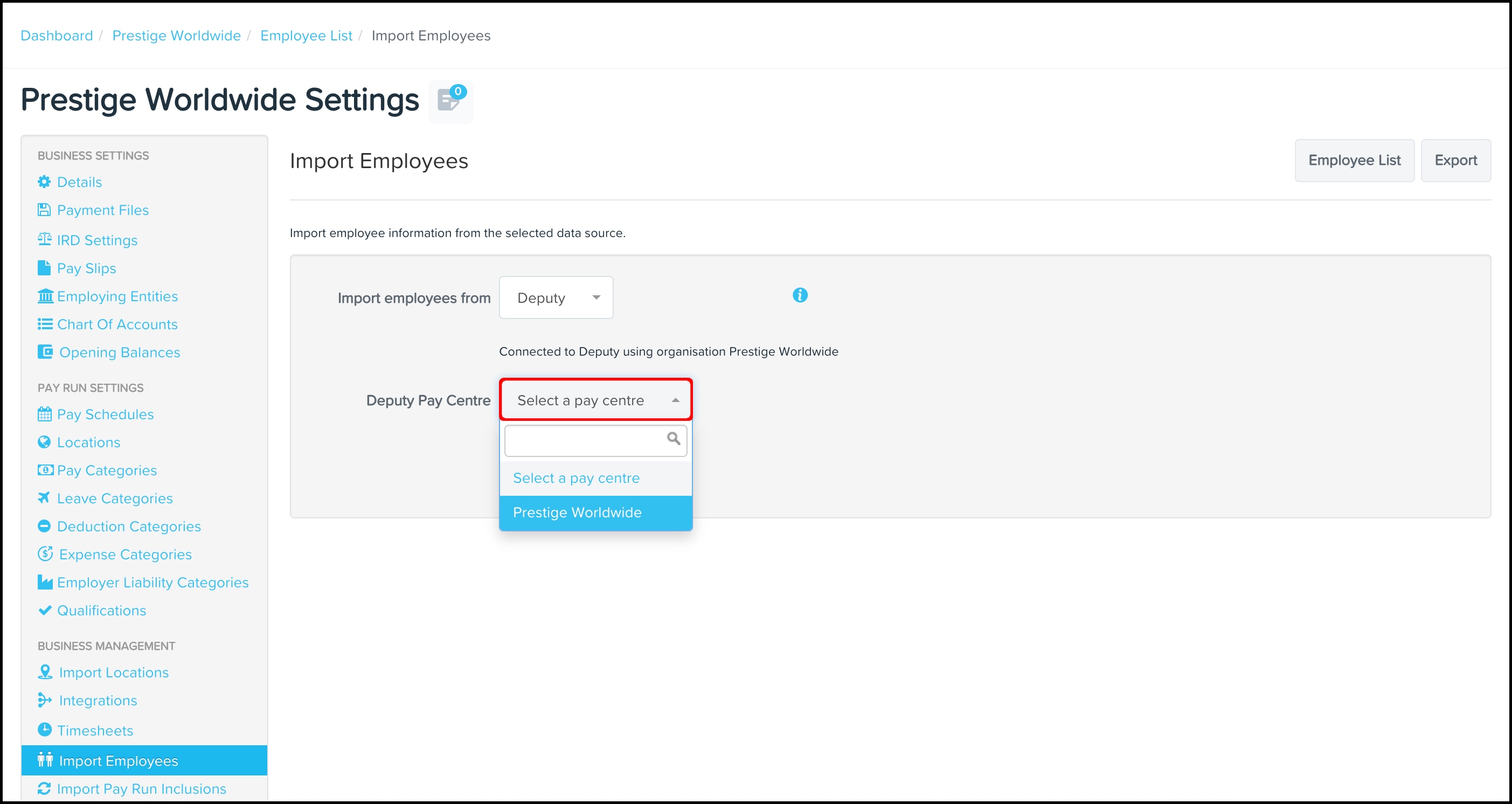This screenshot has width=1512, height=804.
Task: Click the Employee List button
Action: 1354,160
